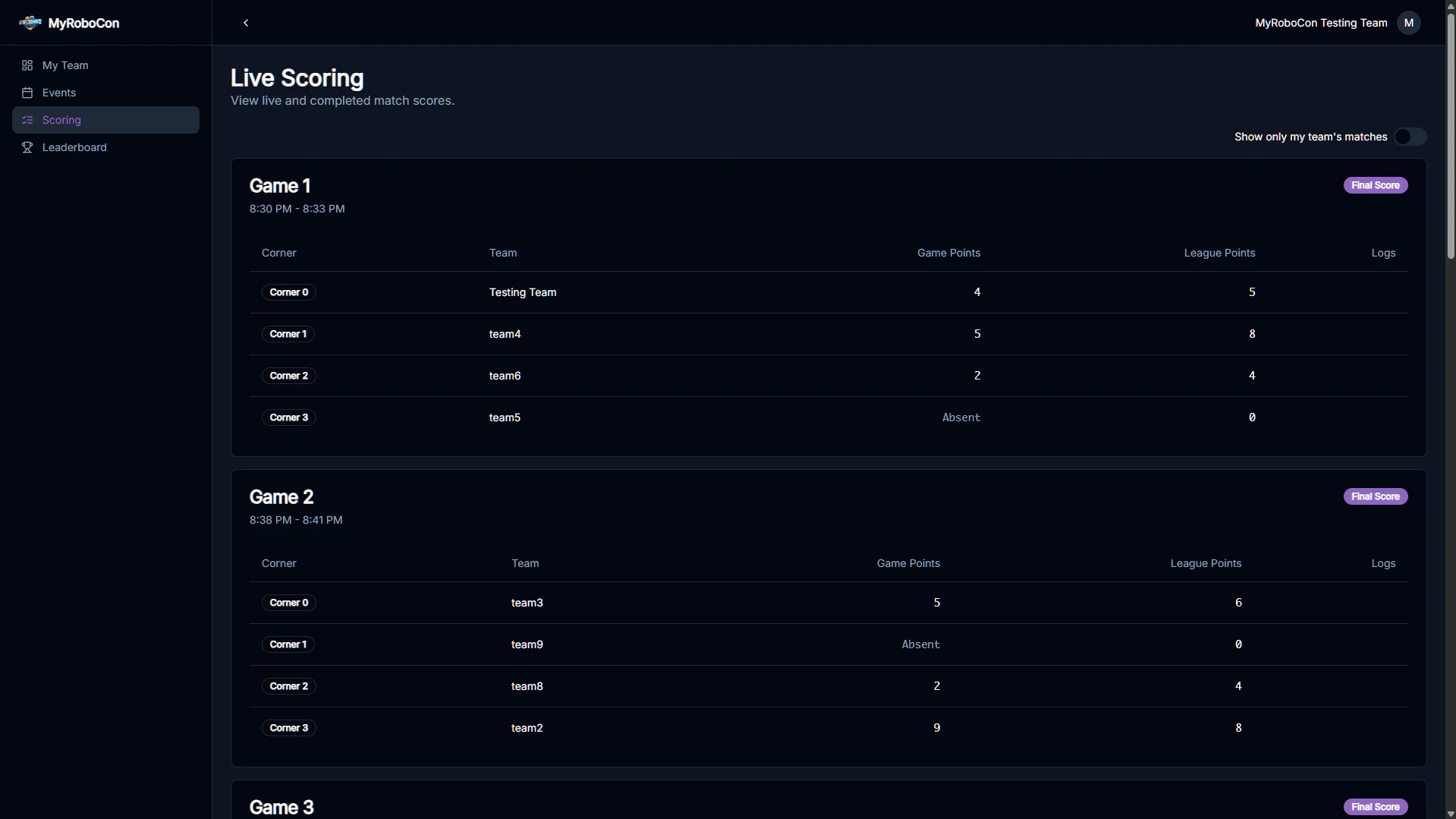
Task: Click Game 3 Final Score badge
Action: click(x=1376, y=807)
